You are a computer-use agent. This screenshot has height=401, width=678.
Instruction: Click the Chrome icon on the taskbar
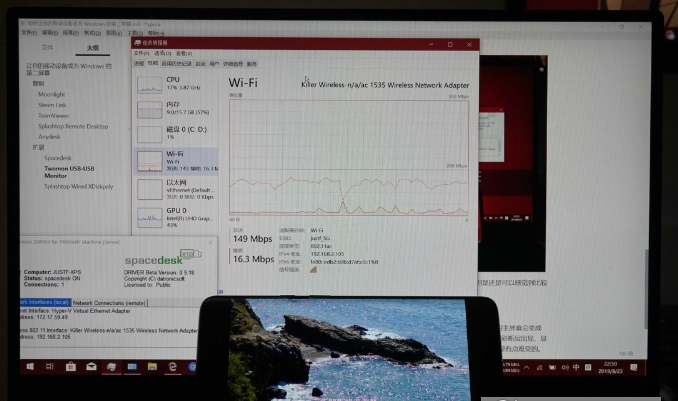coord(192,367)
